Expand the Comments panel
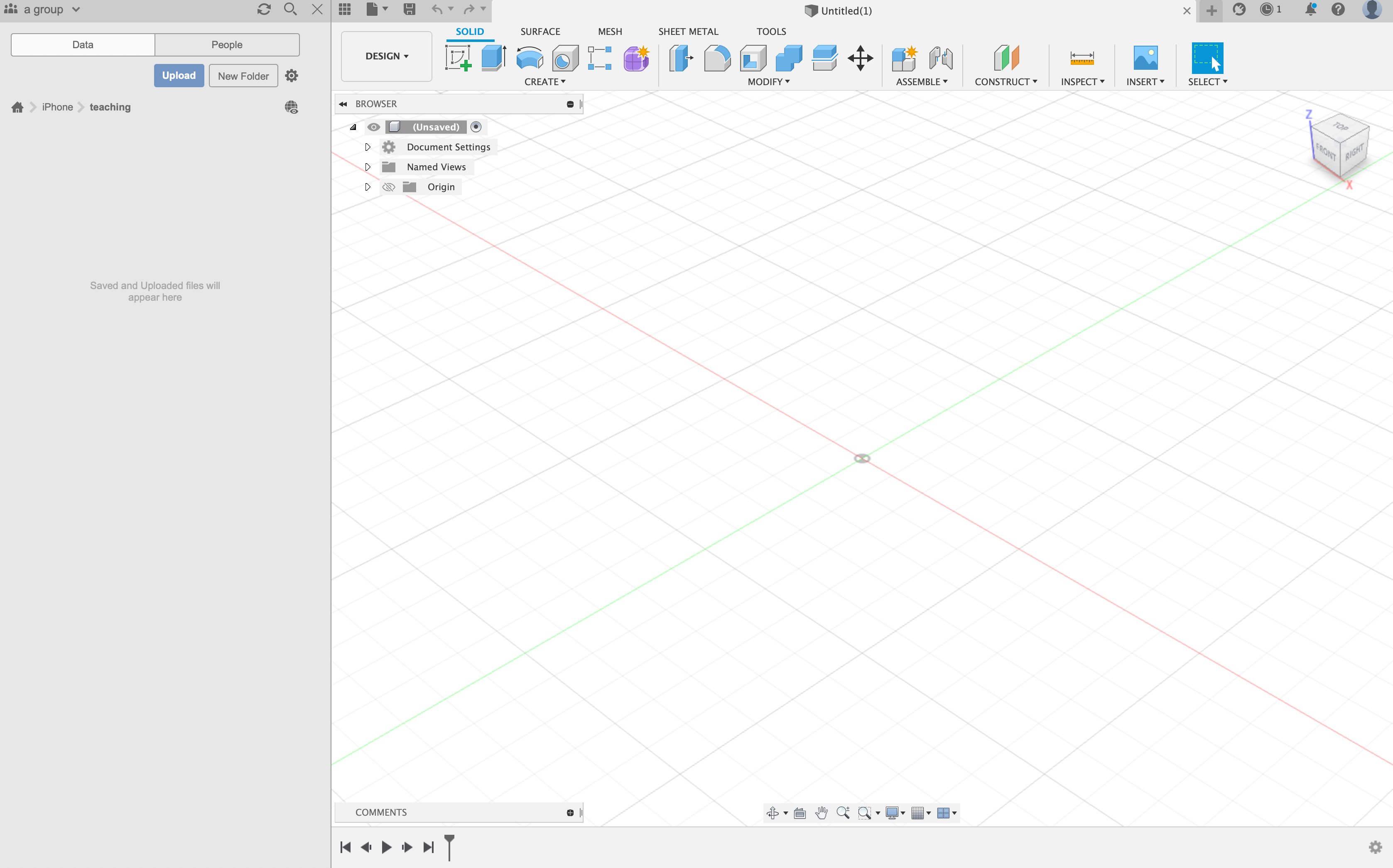1393x868 pixels. tap(570, 812)
